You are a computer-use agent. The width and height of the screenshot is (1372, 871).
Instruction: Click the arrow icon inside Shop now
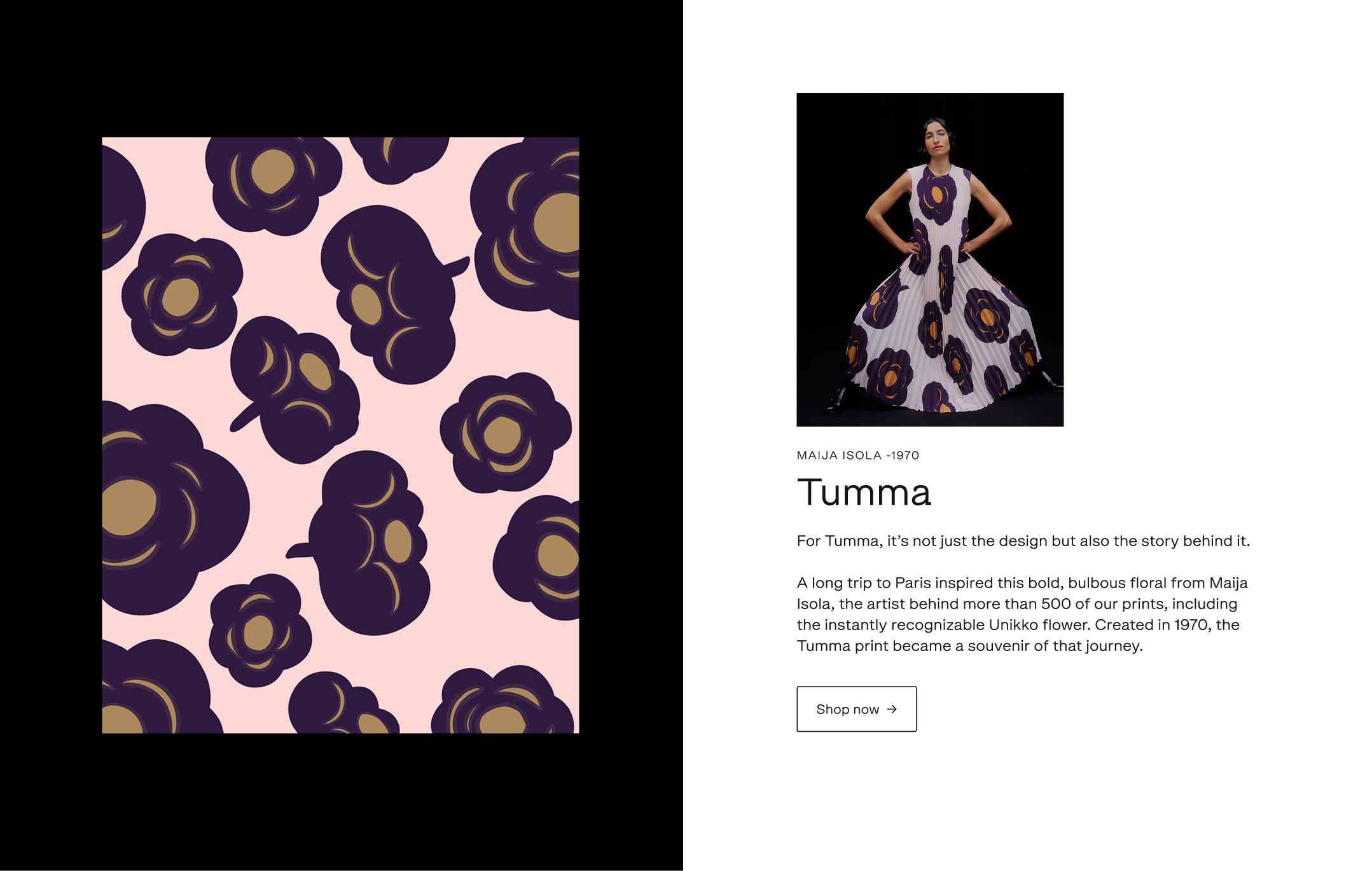point(891,709)
